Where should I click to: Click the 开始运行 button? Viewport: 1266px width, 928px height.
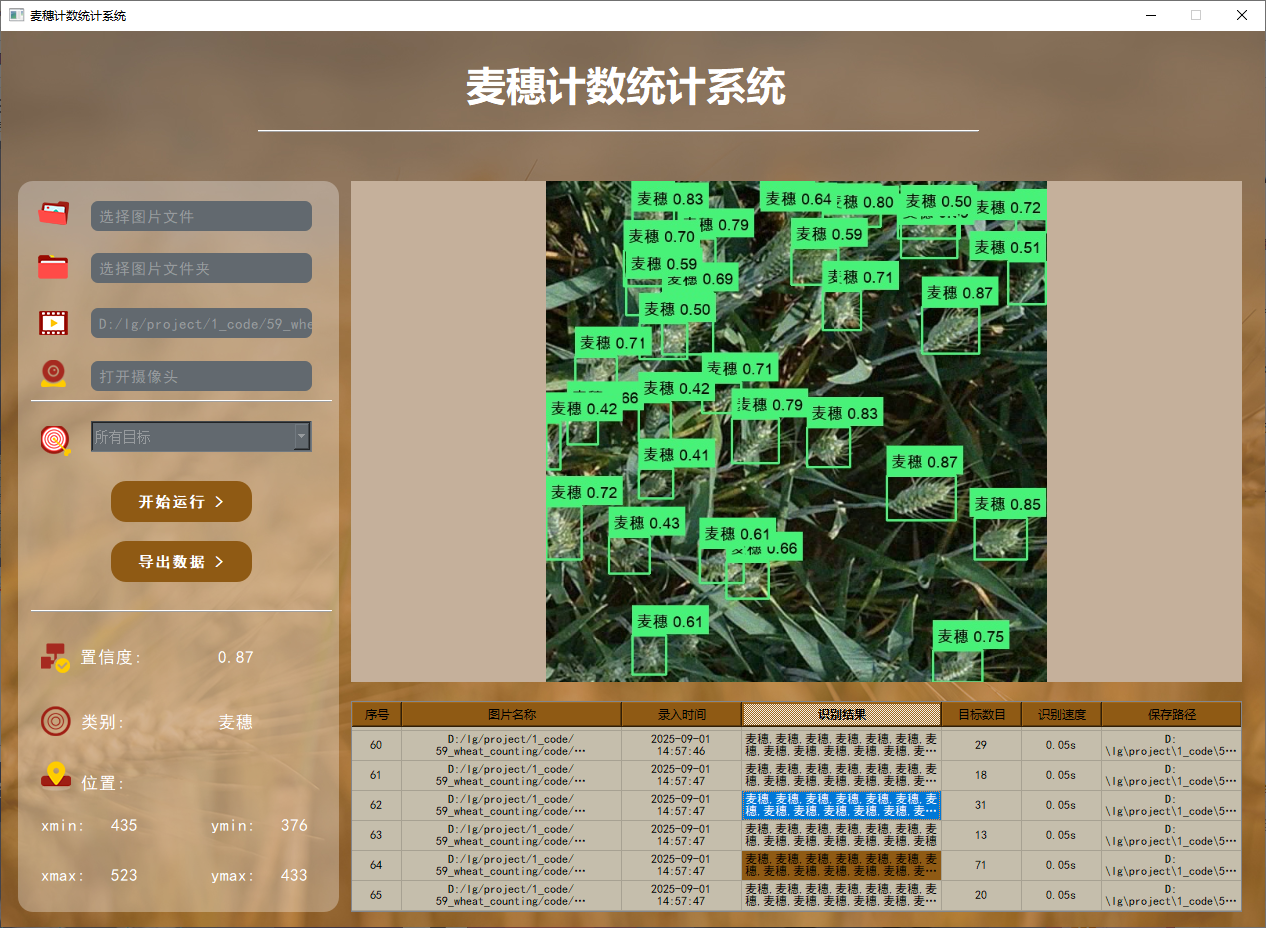[181, 501]
